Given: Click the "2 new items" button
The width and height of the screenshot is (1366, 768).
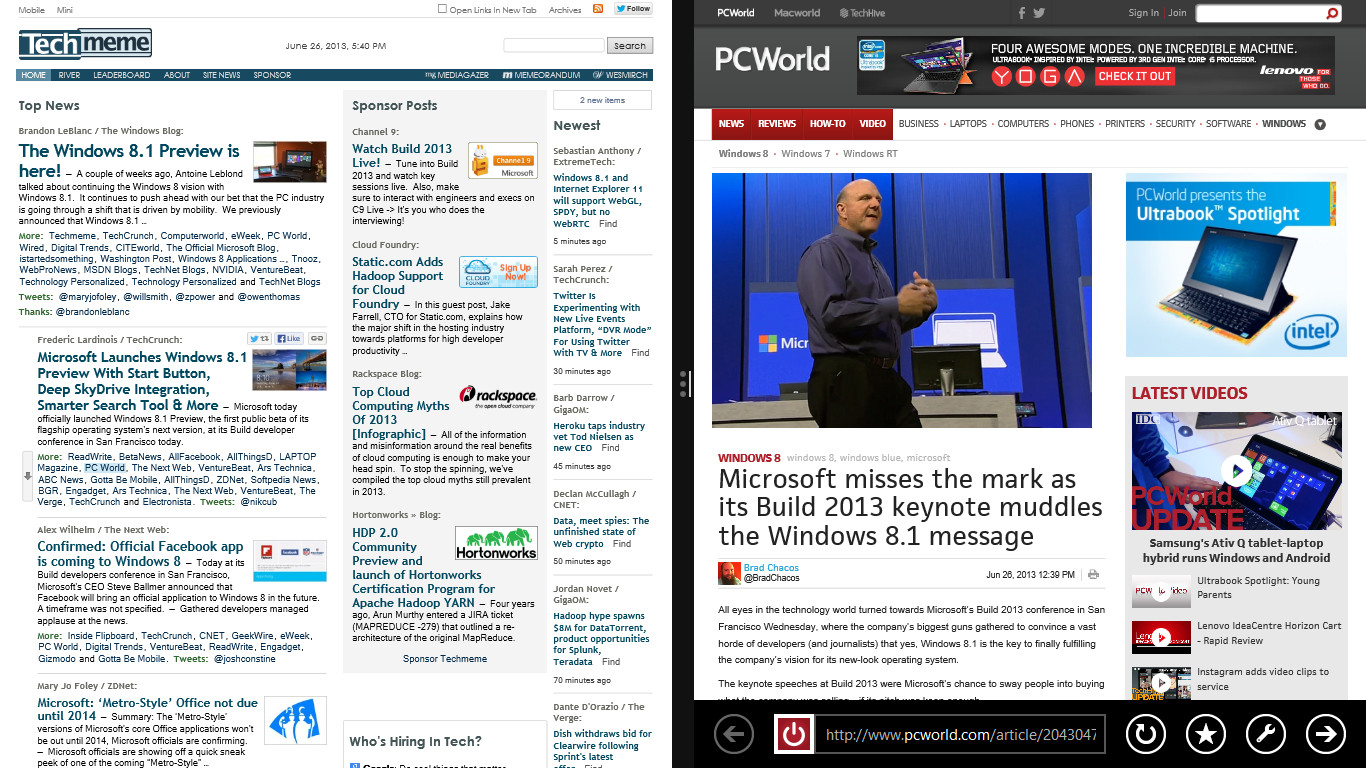Looking at the screenshot, I should coord(602,100).
